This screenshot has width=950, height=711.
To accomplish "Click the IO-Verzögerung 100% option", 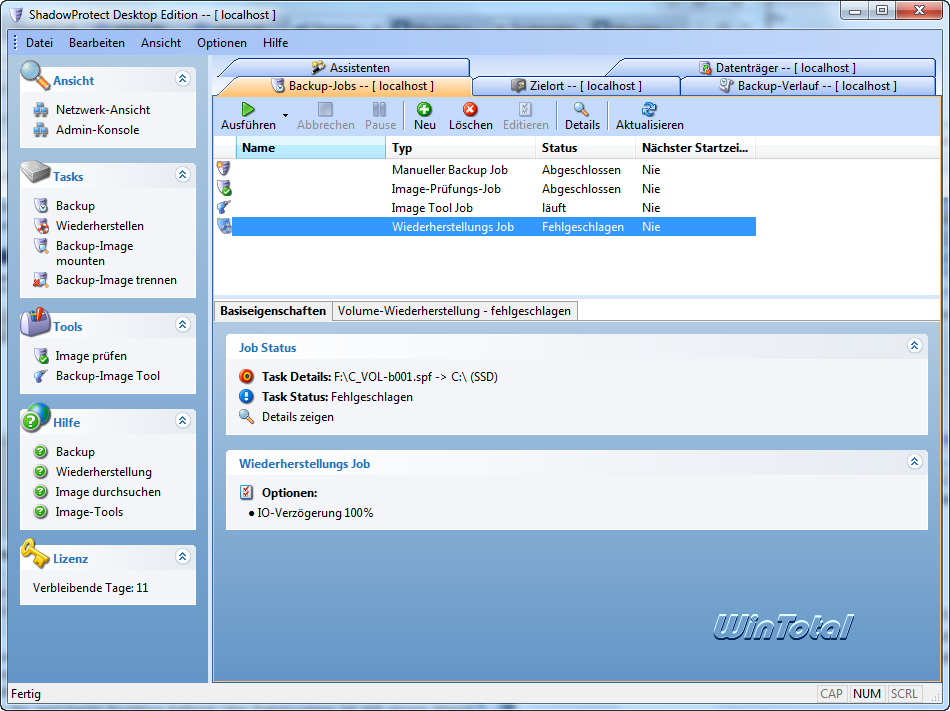I will (x=315, y=513).
